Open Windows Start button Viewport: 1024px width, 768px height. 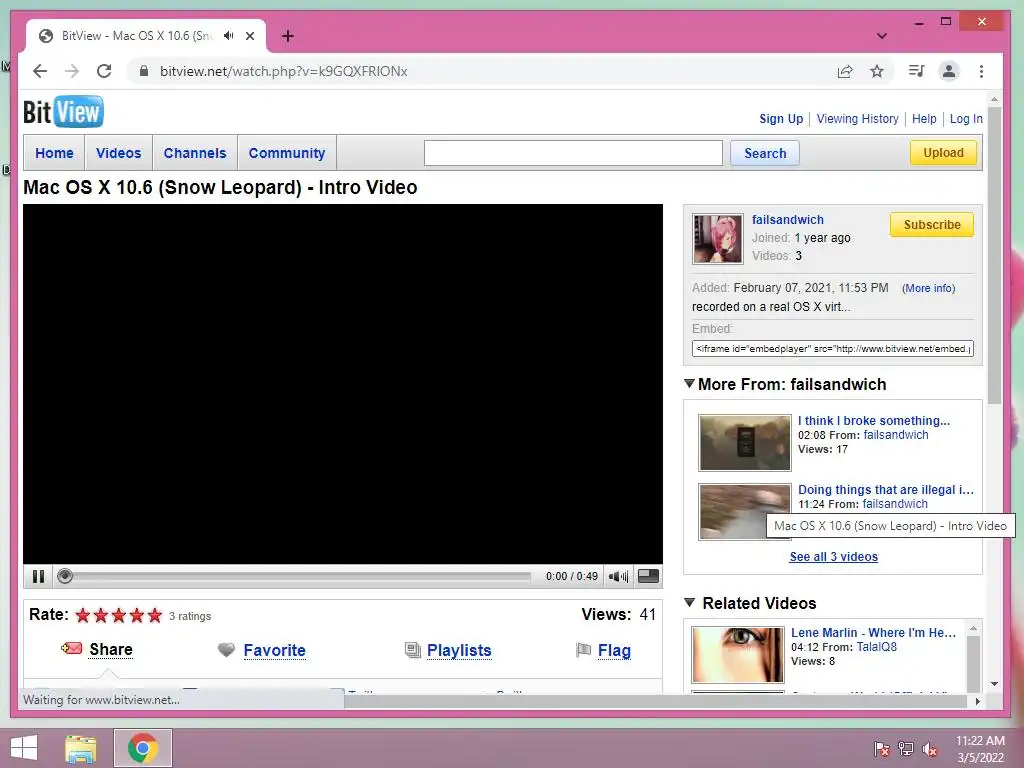(x=24, y=748)
